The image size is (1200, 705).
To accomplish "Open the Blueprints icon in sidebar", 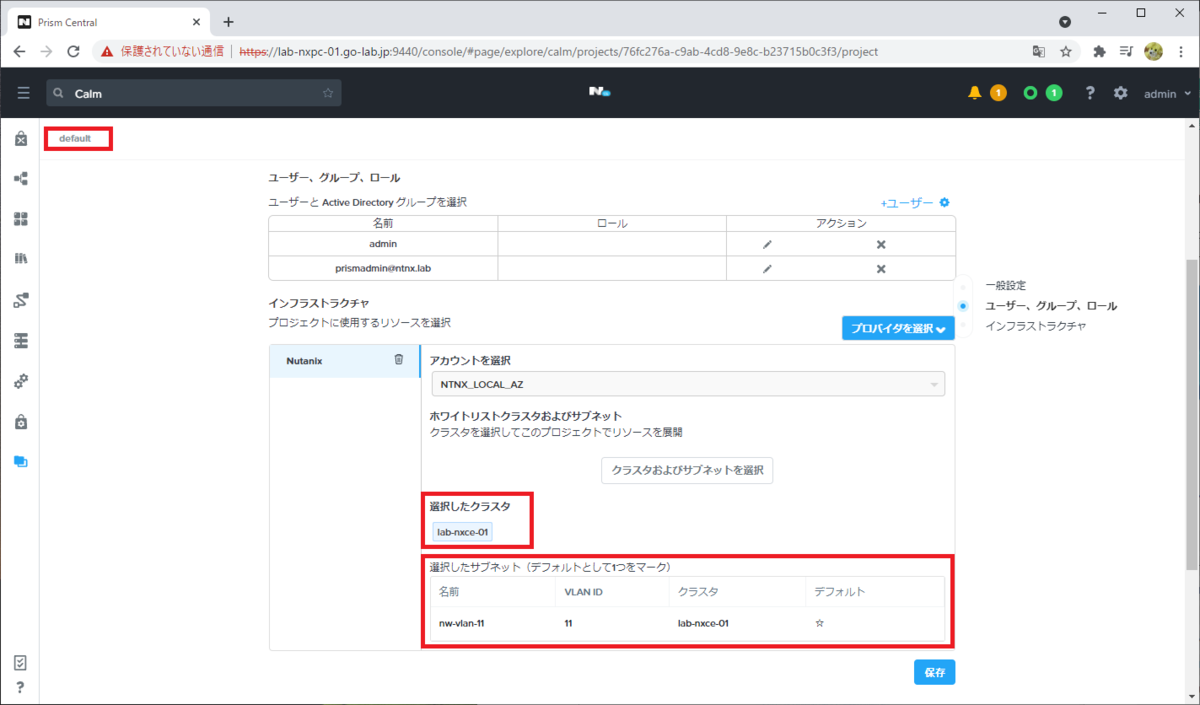I will 21,179.
